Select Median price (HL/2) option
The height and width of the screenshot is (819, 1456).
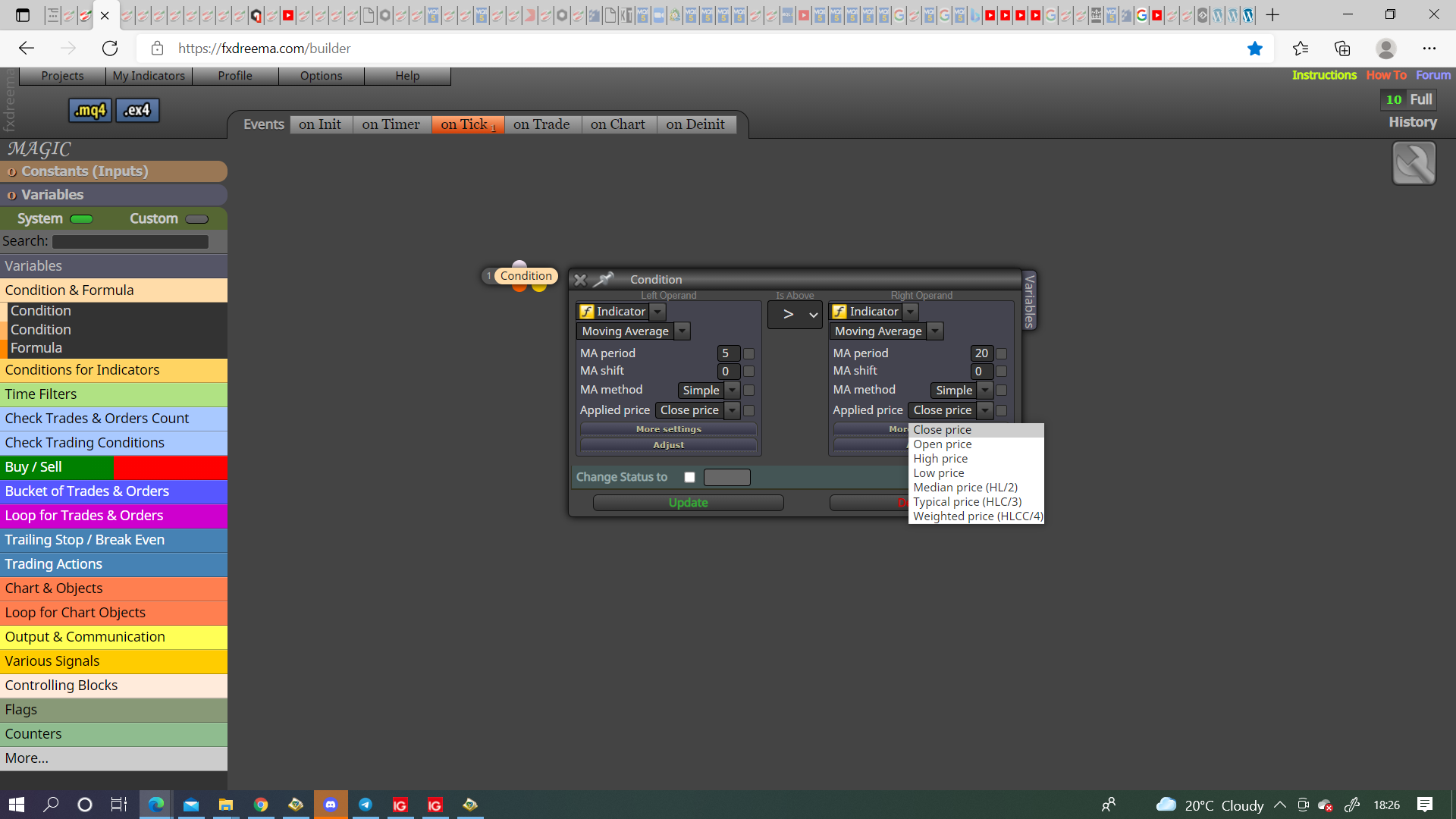pos(965,488)
